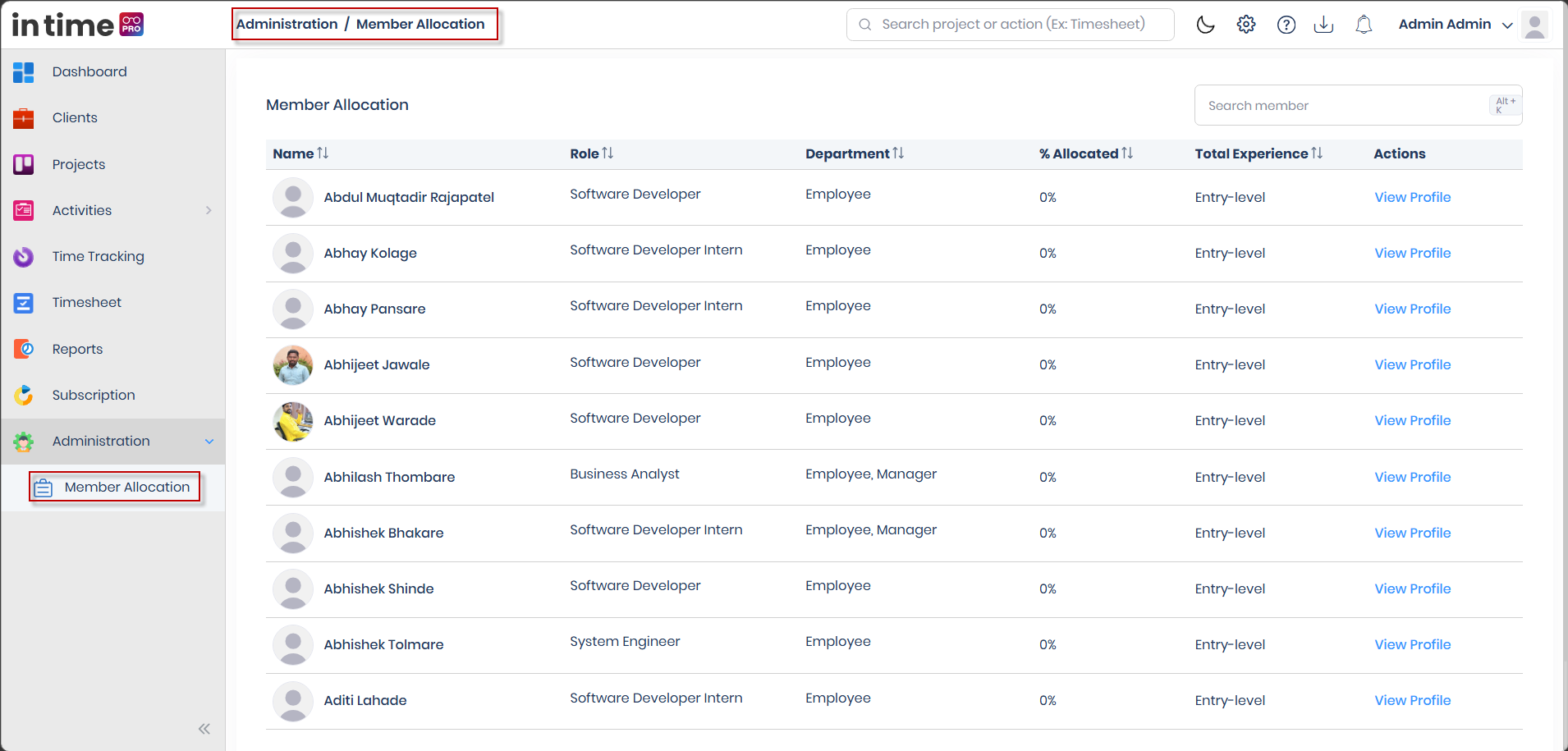Screen dimensions: 1568x751
Task: Collapse the sidebar with double-chevron icon
Action: (x=204, y=729)
